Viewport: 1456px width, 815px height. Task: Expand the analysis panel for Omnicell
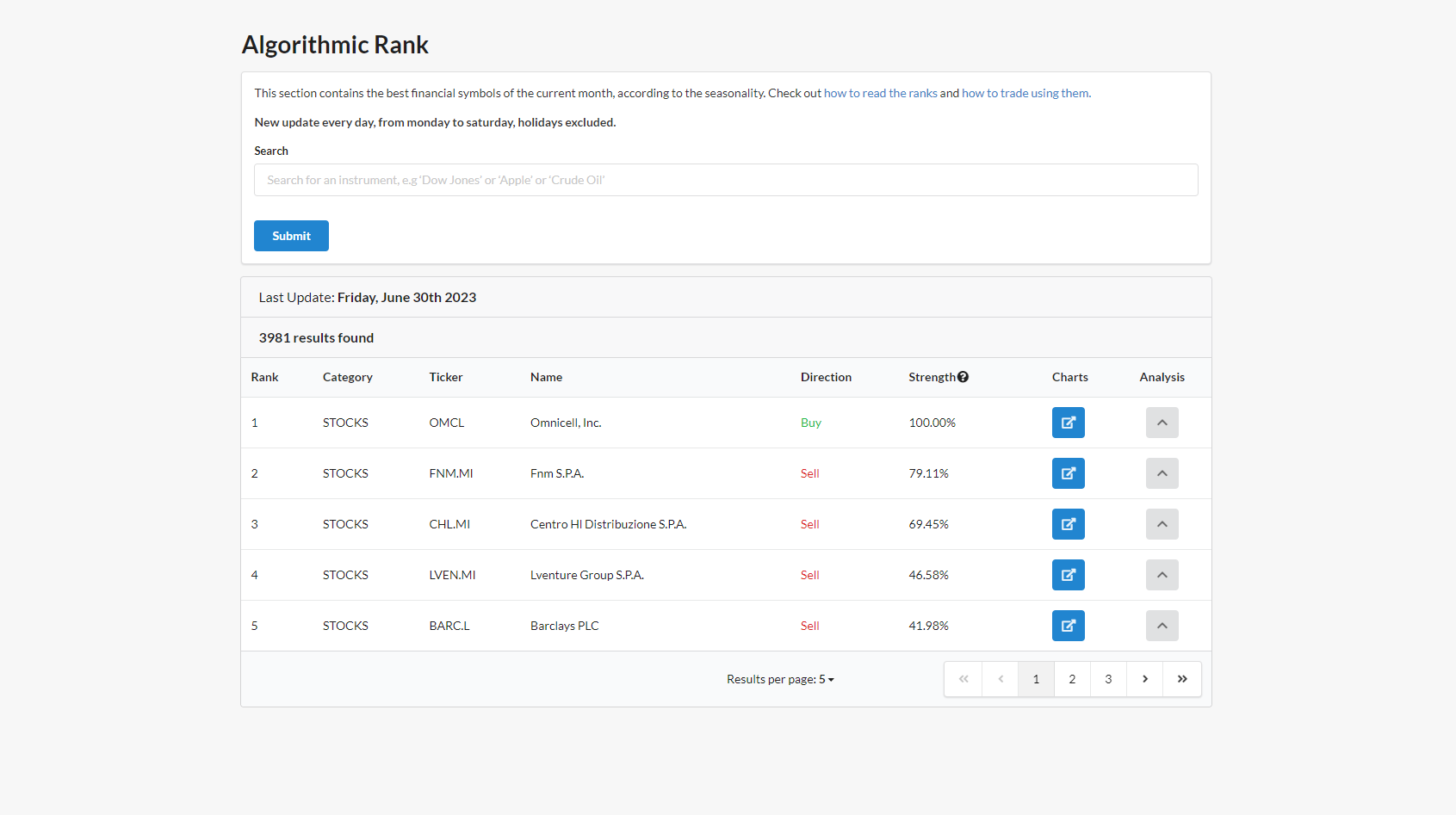pyautogui.click(x=1162, y=423)
